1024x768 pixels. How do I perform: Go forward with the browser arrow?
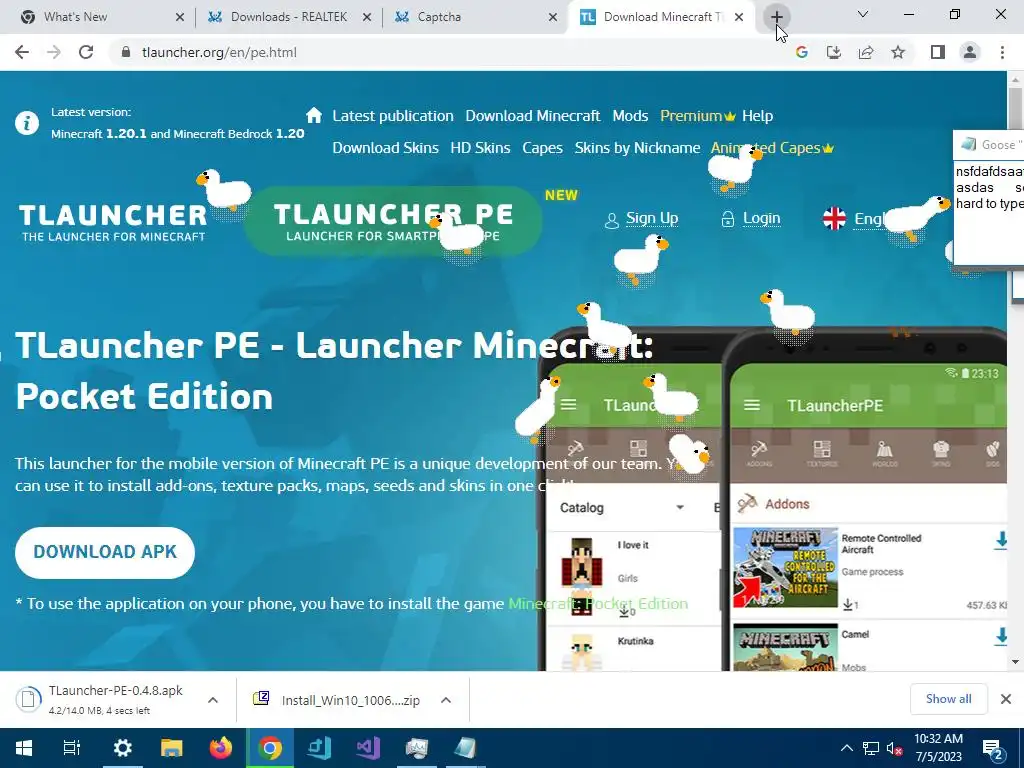click(54, 52)
